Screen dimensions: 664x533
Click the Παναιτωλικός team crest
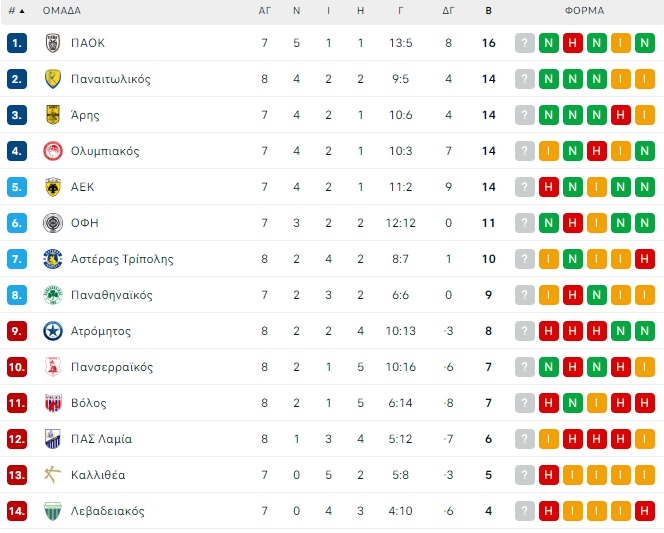(53, 79)
